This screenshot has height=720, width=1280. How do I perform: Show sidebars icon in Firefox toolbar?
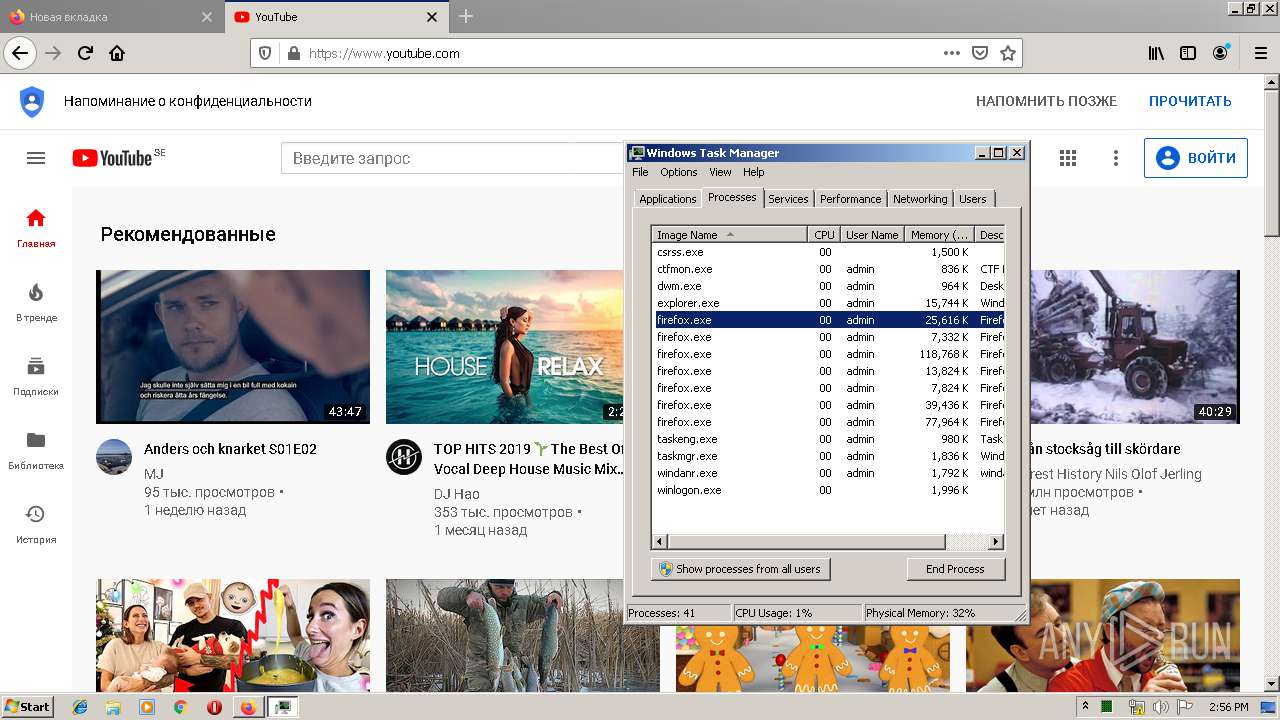click(x=1188, y=53)
